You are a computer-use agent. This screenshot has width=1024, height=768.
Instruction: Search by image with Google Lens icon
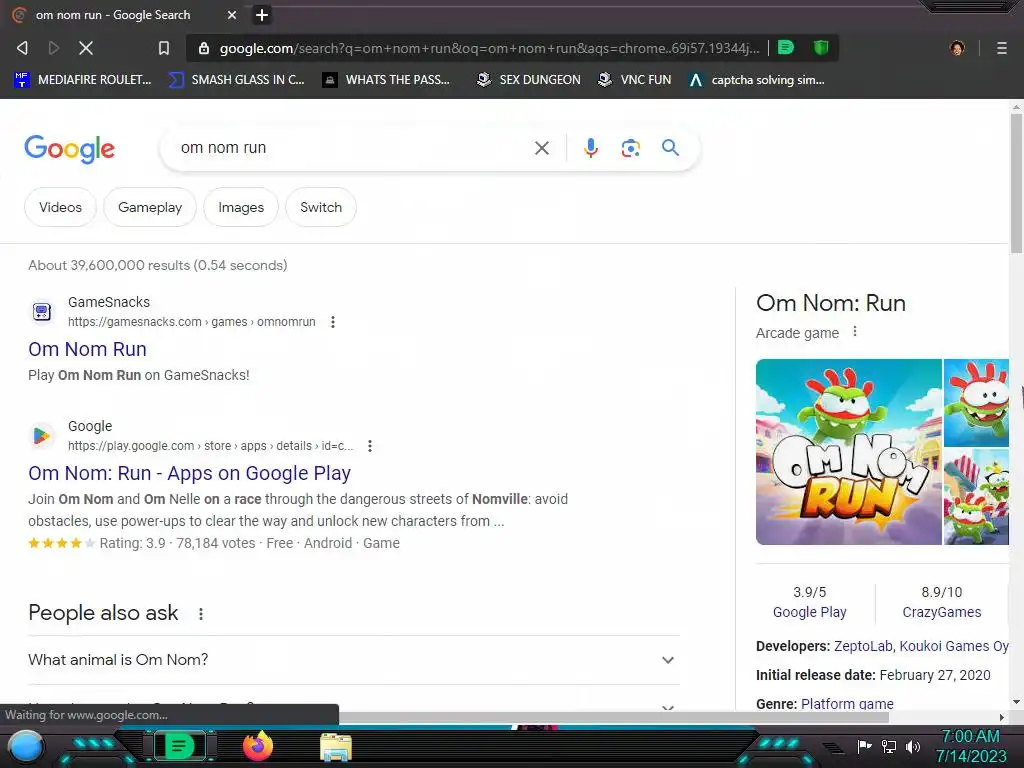point(630,148)
